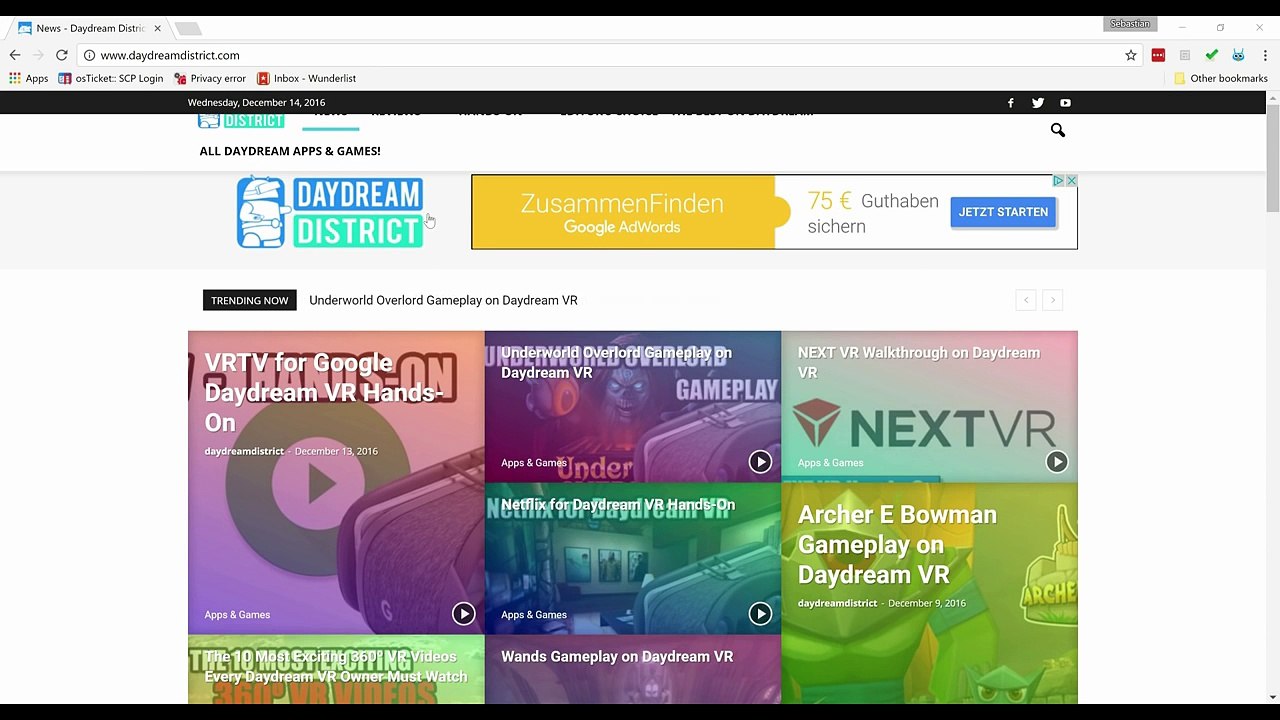Open the Chrome three-dot menu
1280x720 pixels.
coord(1265,55)
